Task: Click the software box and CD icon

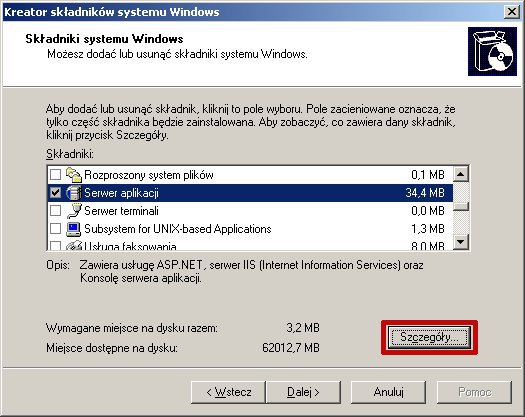Action: [x=492, y=52]
